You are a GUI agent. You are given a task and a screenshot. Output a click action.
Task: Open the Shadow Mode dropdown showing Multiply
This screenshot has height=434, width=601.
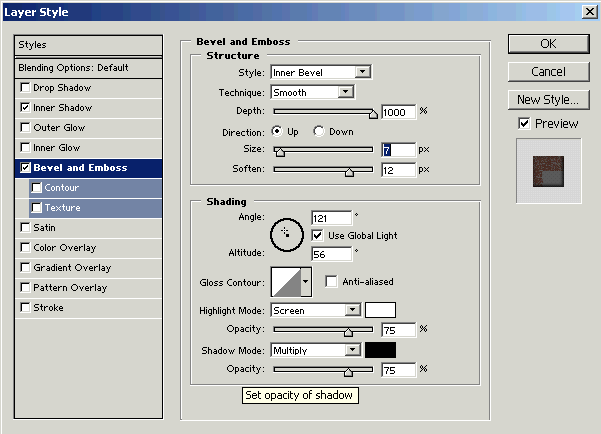tap(315, 350)
